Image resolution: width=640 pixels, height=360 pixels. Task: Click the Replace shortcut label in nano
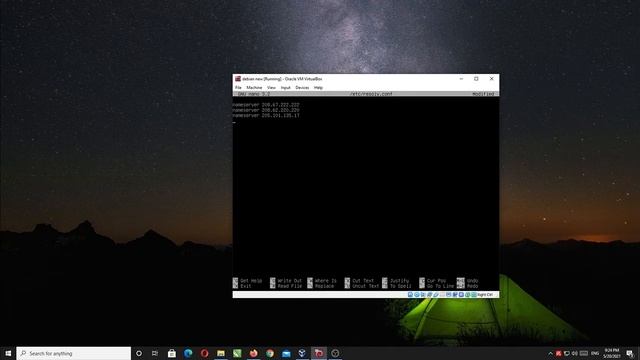(x=324, y=286)
